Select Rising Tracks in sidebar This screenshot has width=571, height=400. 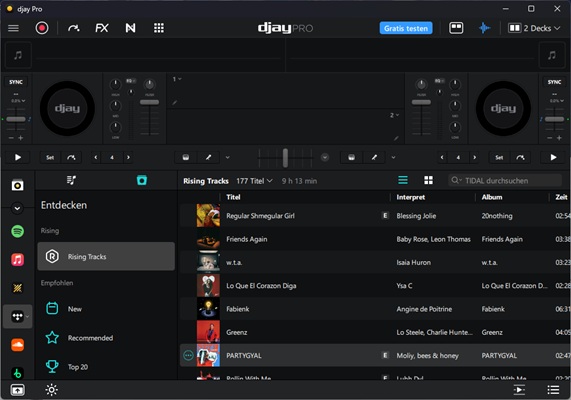tap(106, 256)
